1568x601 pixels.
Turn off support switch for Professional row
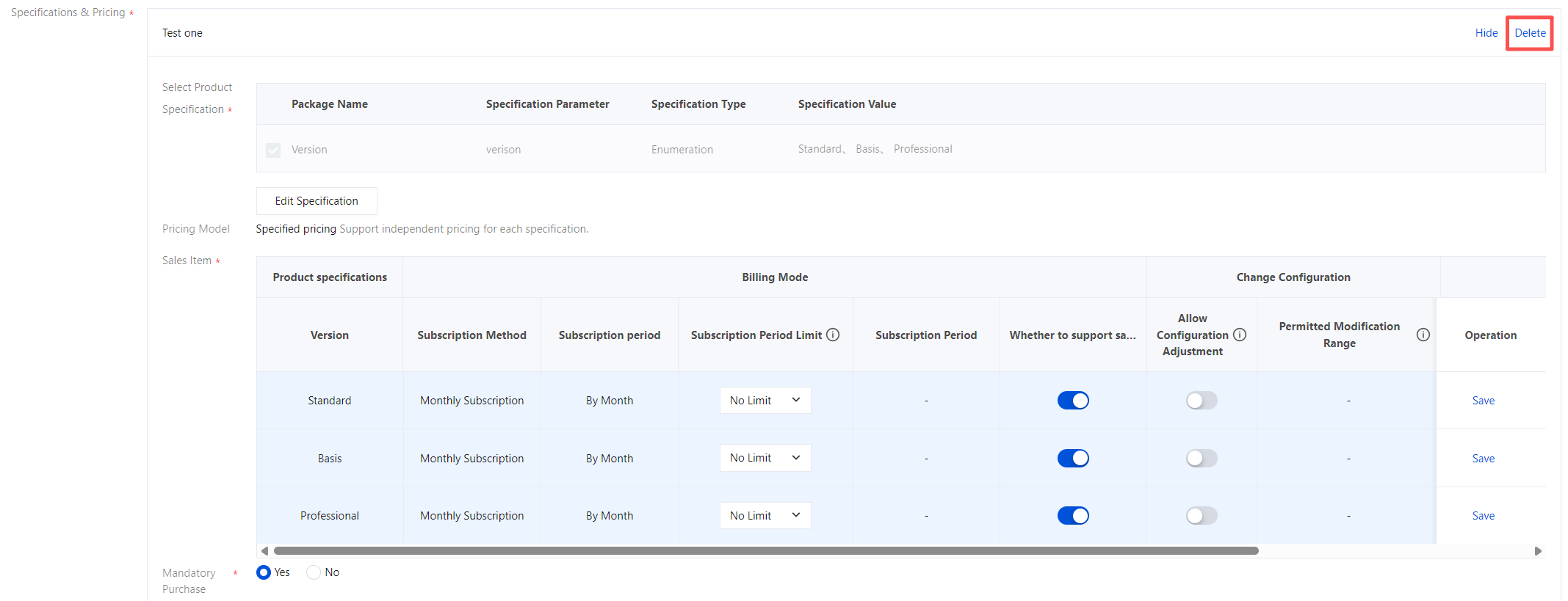1073,516
